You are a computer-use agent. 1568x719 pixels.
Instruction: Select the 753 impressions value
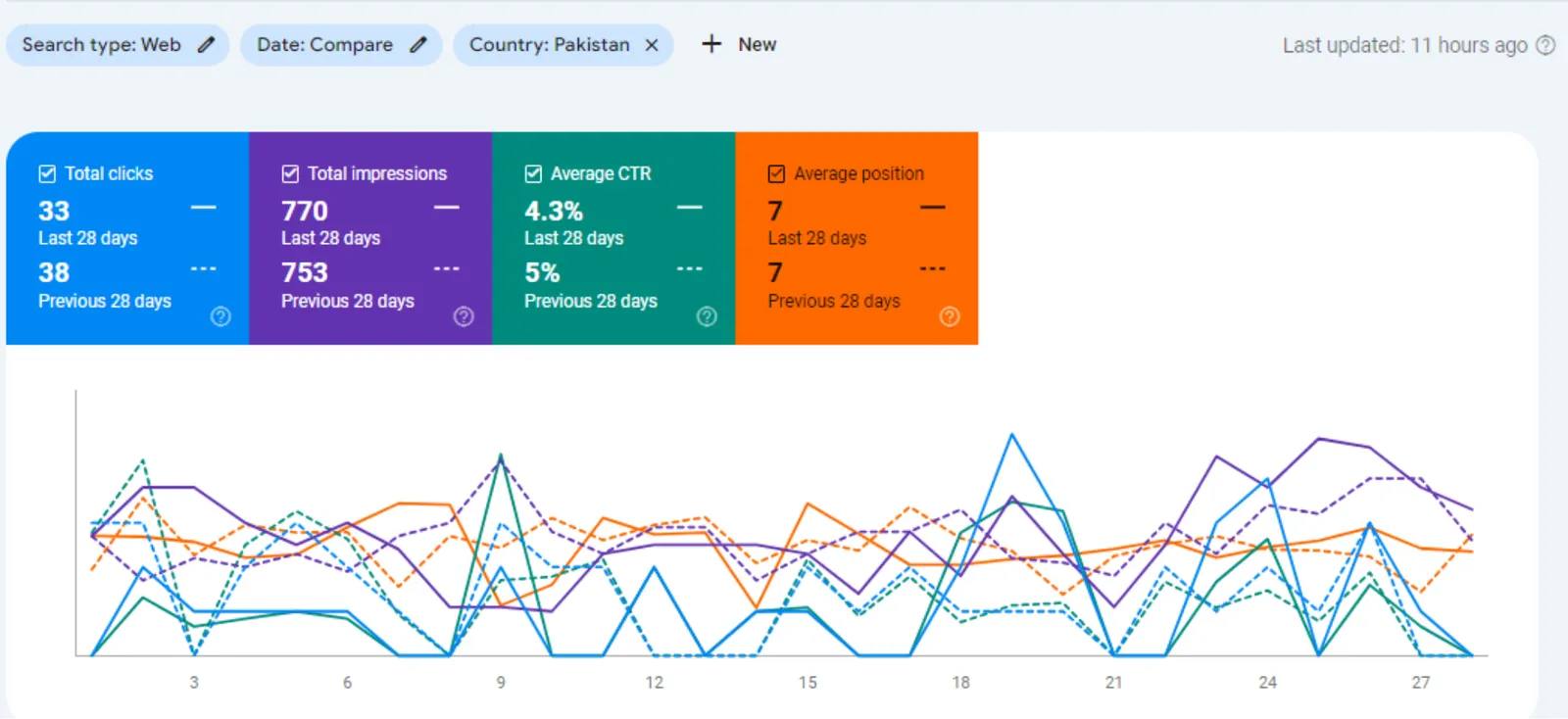coord(305,272)
